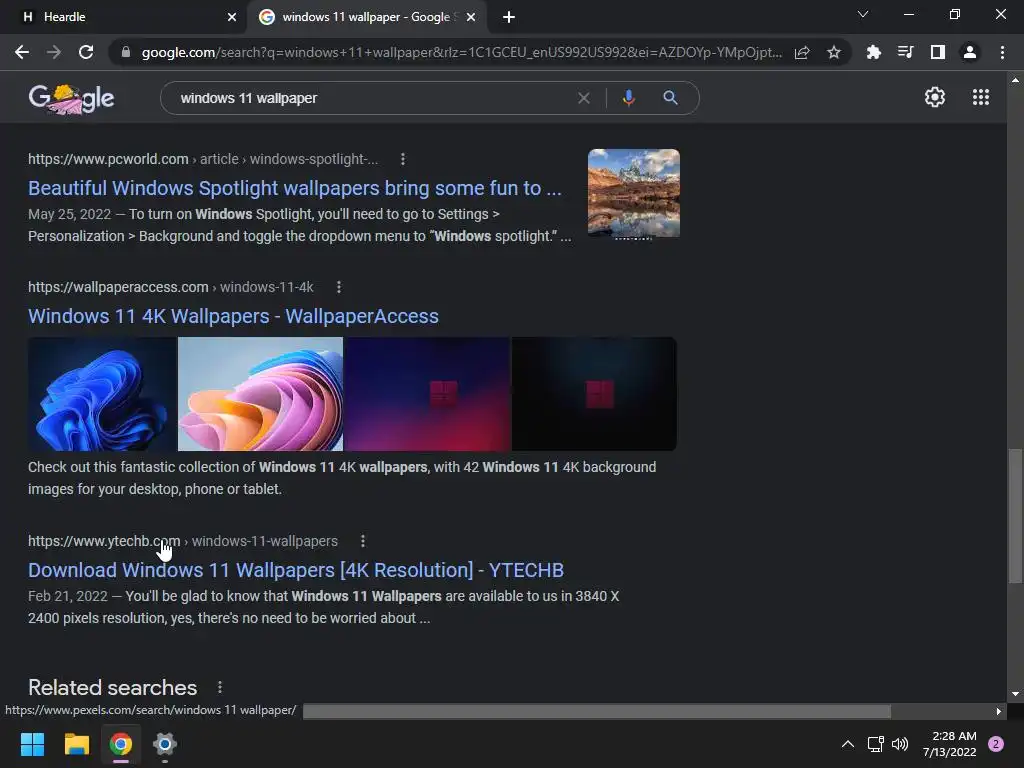
Task: Close the windows 11 wallpaper tab
Action: pyautogui.click(x=471, y=17)
